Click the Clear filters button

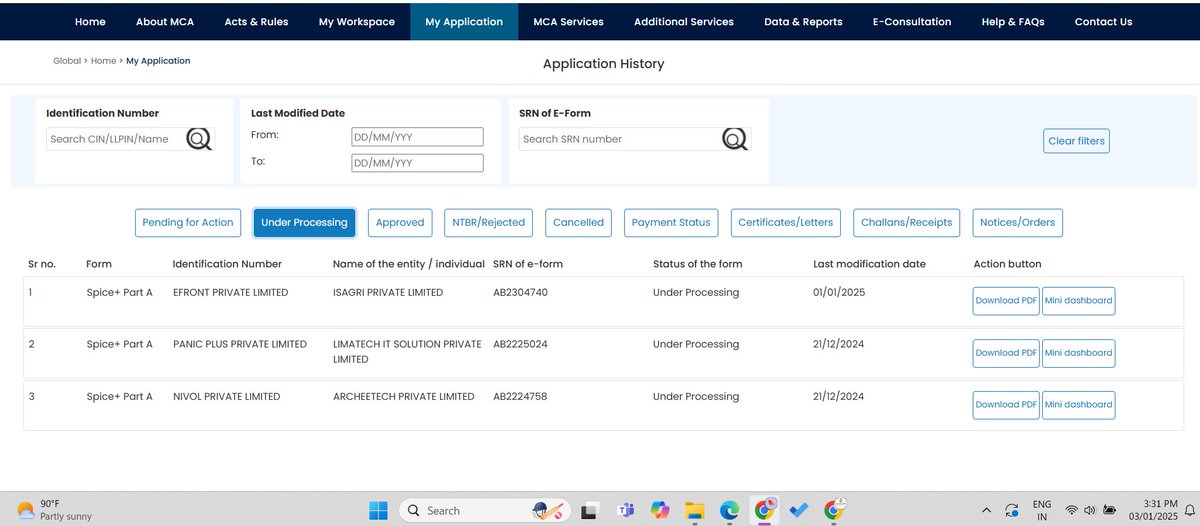[x=1077, y=141]
